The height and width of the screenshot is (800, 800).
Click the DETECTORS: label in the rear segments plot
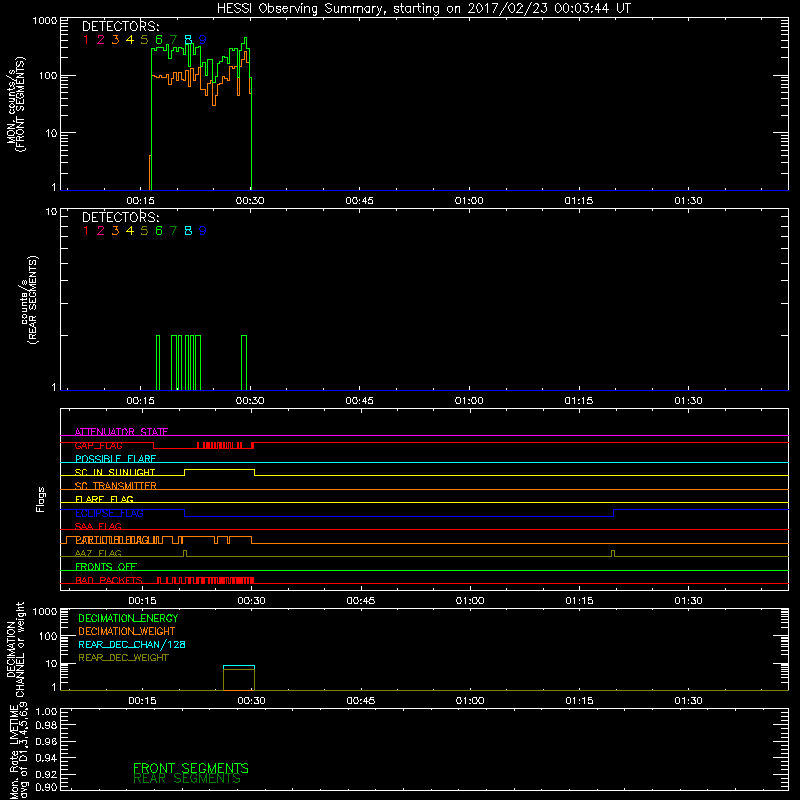pos(120,217)
